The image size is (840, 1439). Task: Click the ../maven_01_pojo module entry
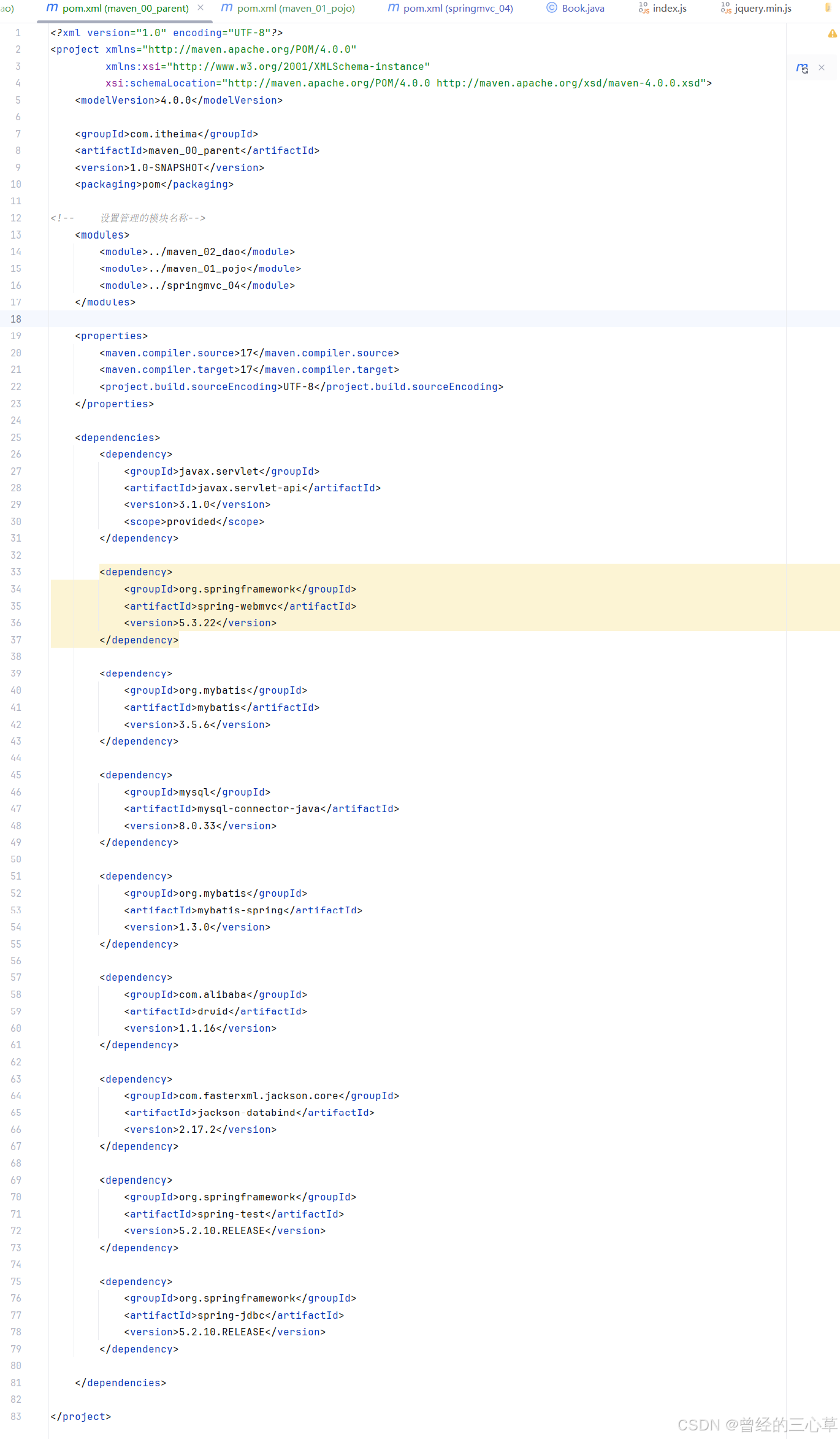click(200, 269)
